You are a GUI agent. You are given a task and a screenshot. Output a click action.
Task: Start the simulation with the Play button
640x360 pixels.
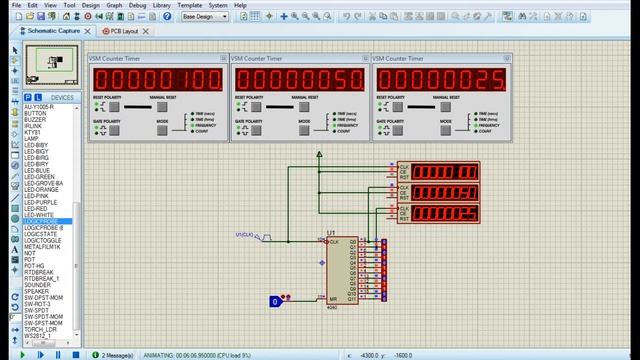pyautogui.click(x=22, y=355)
